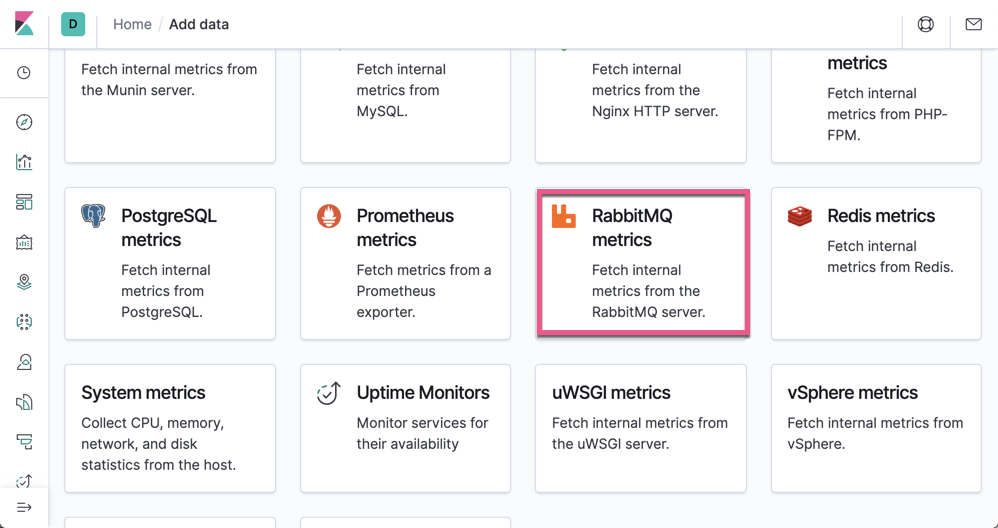The image size is (998, 528).
Task: Open the APM sidebar icon
Action: point(24,441)
